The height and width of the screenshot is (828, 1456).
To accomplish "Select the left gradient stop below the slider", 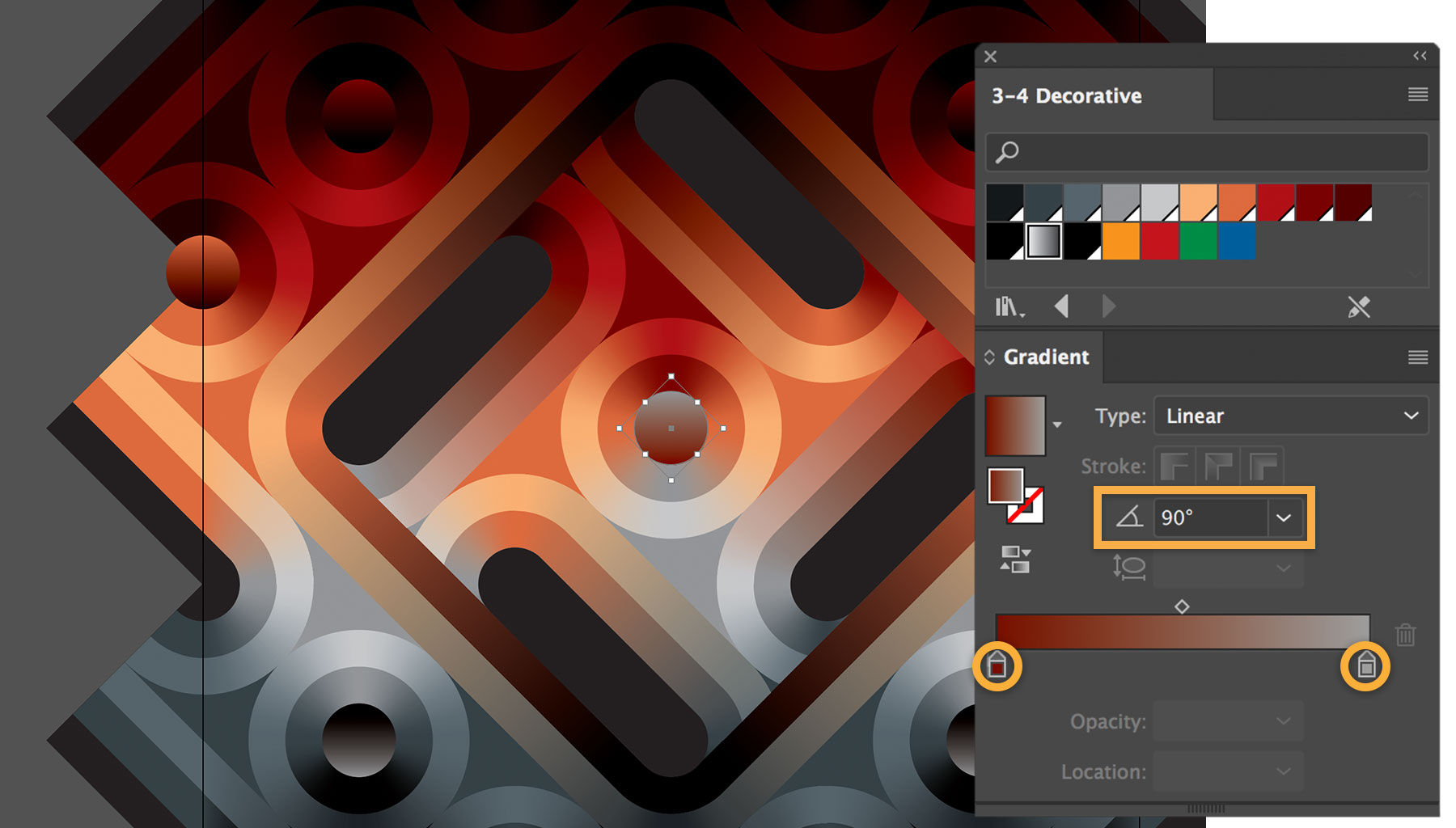I will [x=998, y=667].
